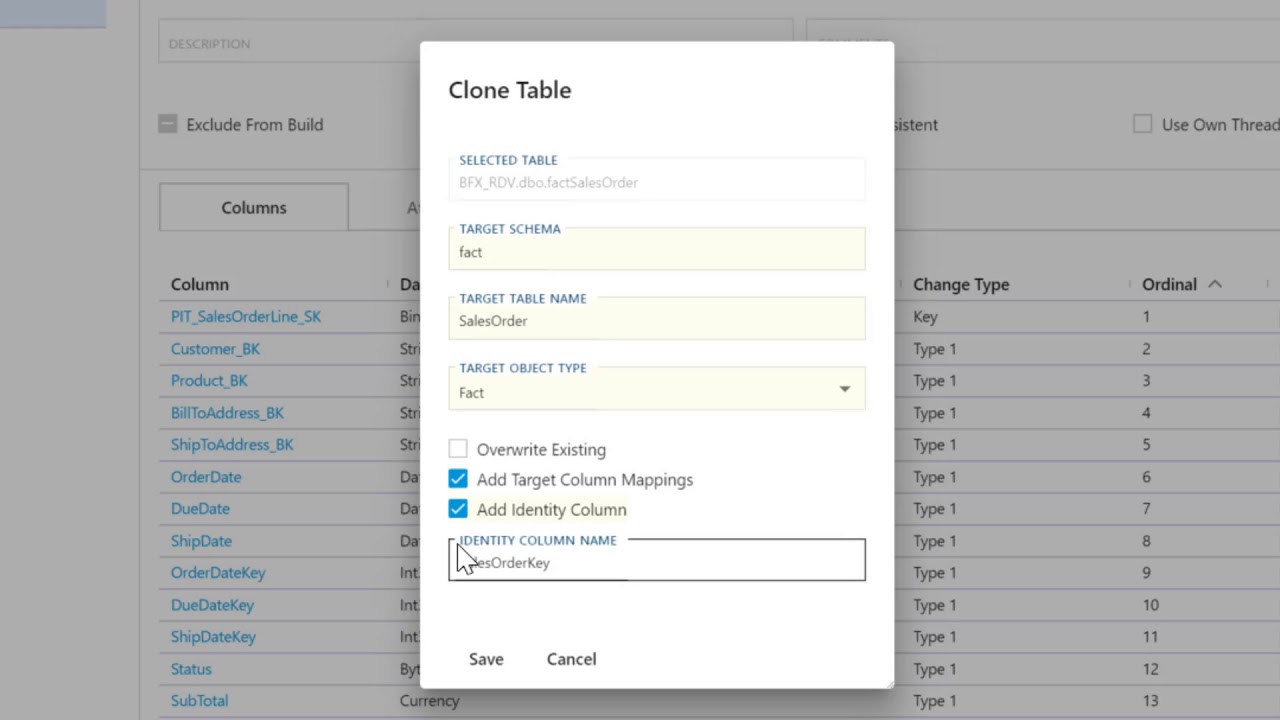Open the Product_BK column link

[x=209, y=380]
